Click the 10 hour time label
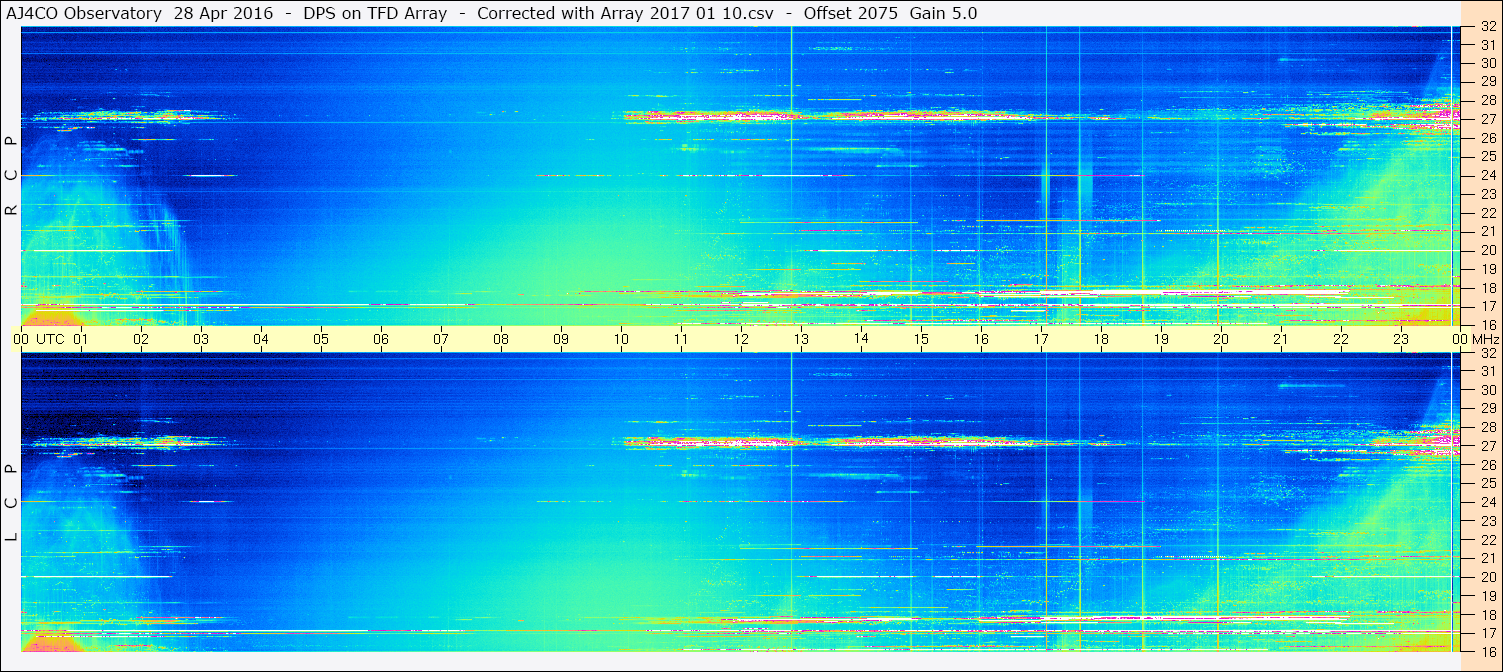The image size is (1503, 672). [620, 339]
